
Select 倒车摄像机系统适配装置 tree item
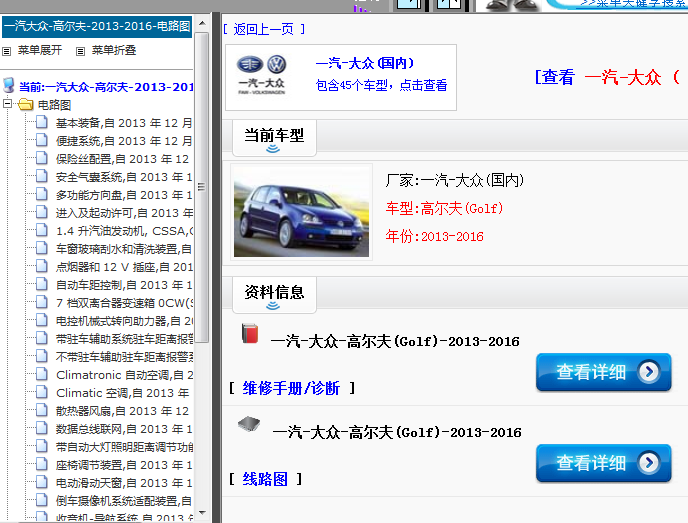click(124, 501)
